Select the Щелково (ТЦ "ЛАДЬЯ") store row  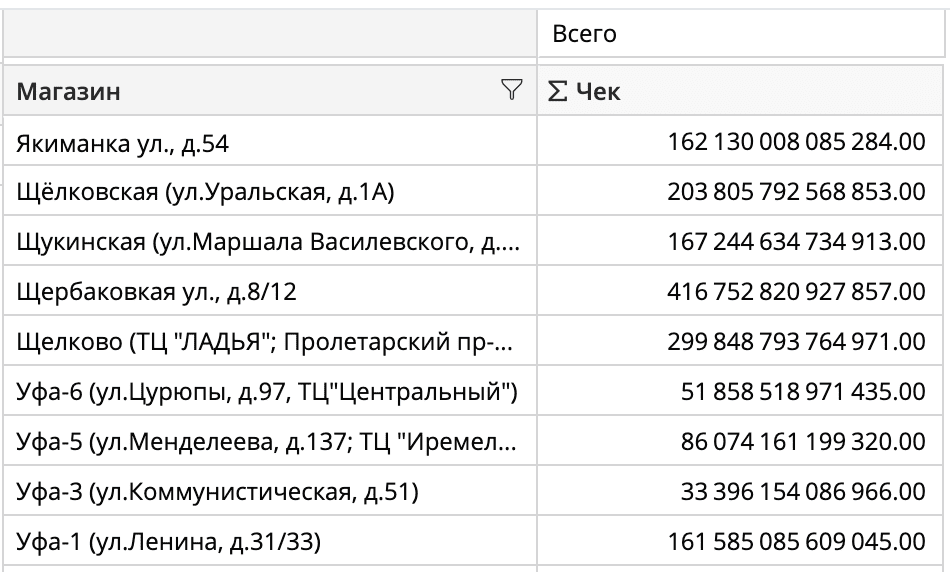point(265,342)
